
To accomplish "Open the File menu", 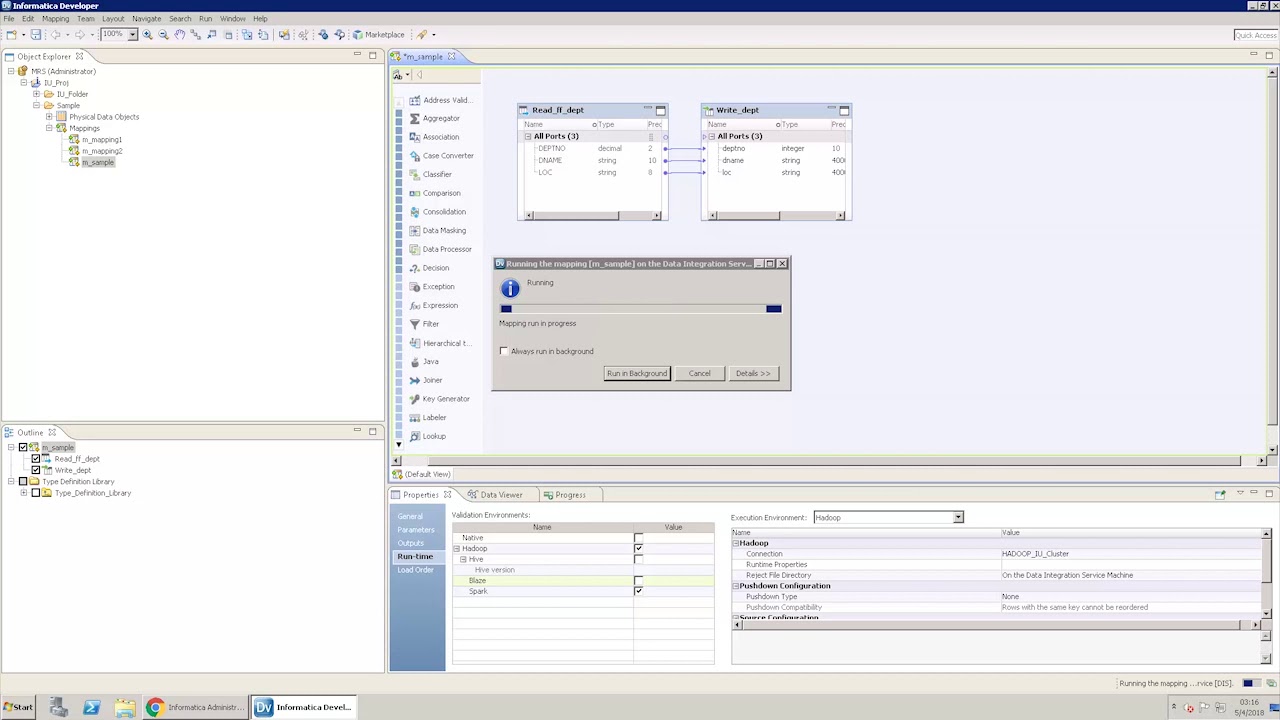I will tap(8, 18).
